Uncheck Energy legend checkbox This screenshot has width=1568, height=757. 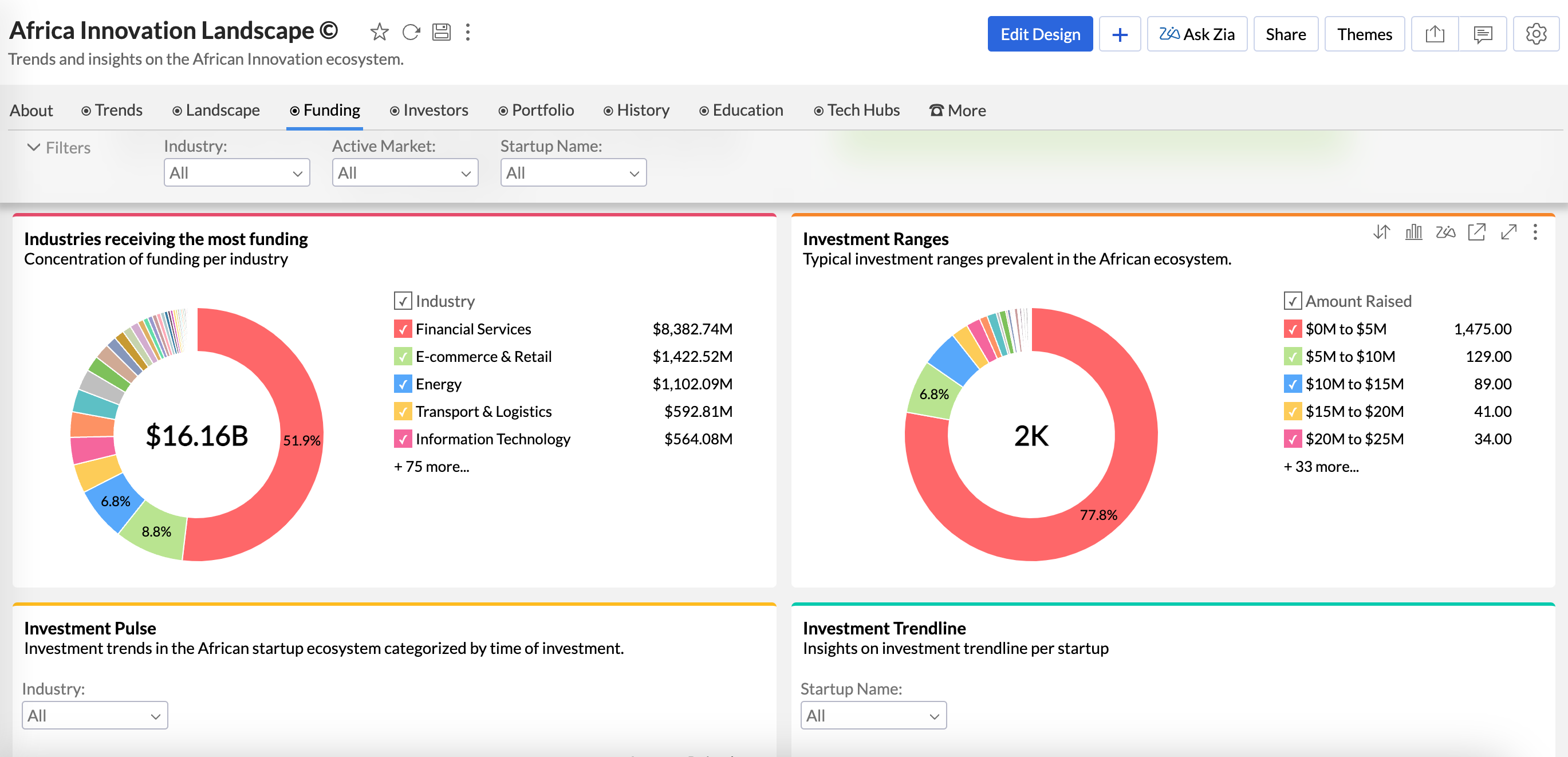click(403, 384)
